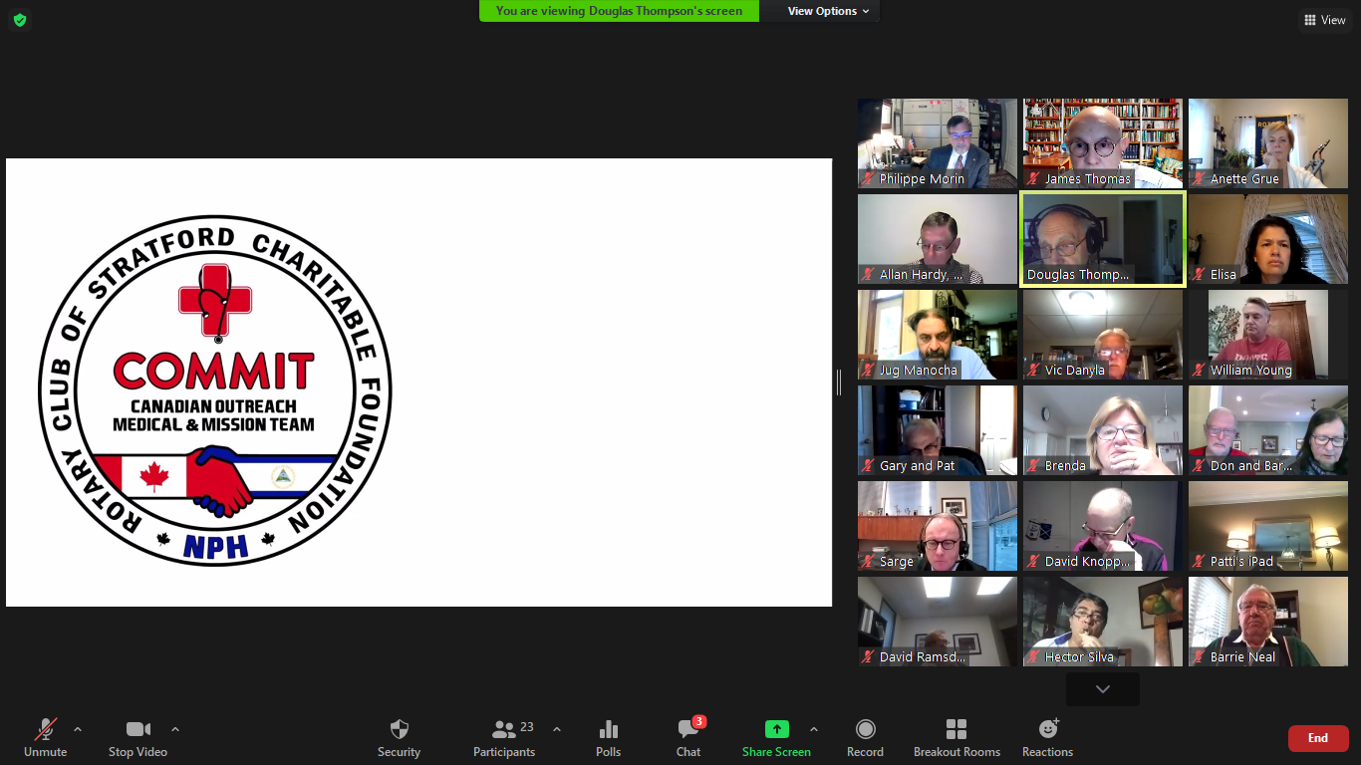Select Patti's iPad video tile
This screenshot has height=765, width=1361.
pyautogui.click(x=1268, y=526)
